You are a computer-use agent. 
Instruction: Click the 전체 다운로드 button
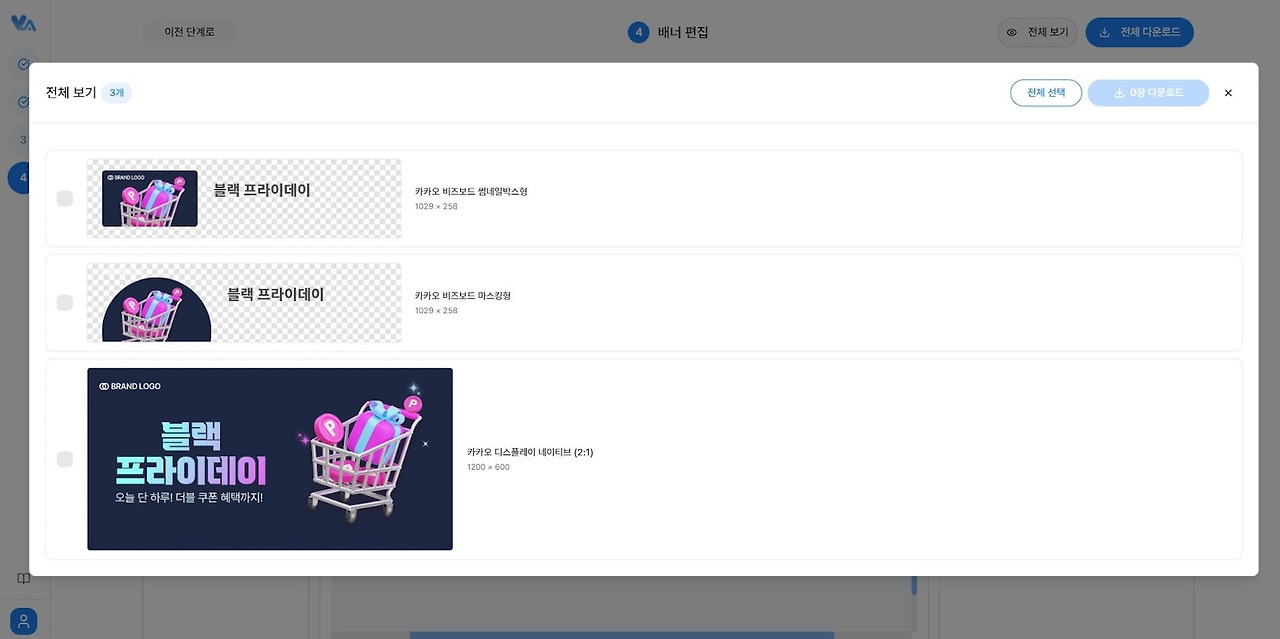(x=1139, y=31)
